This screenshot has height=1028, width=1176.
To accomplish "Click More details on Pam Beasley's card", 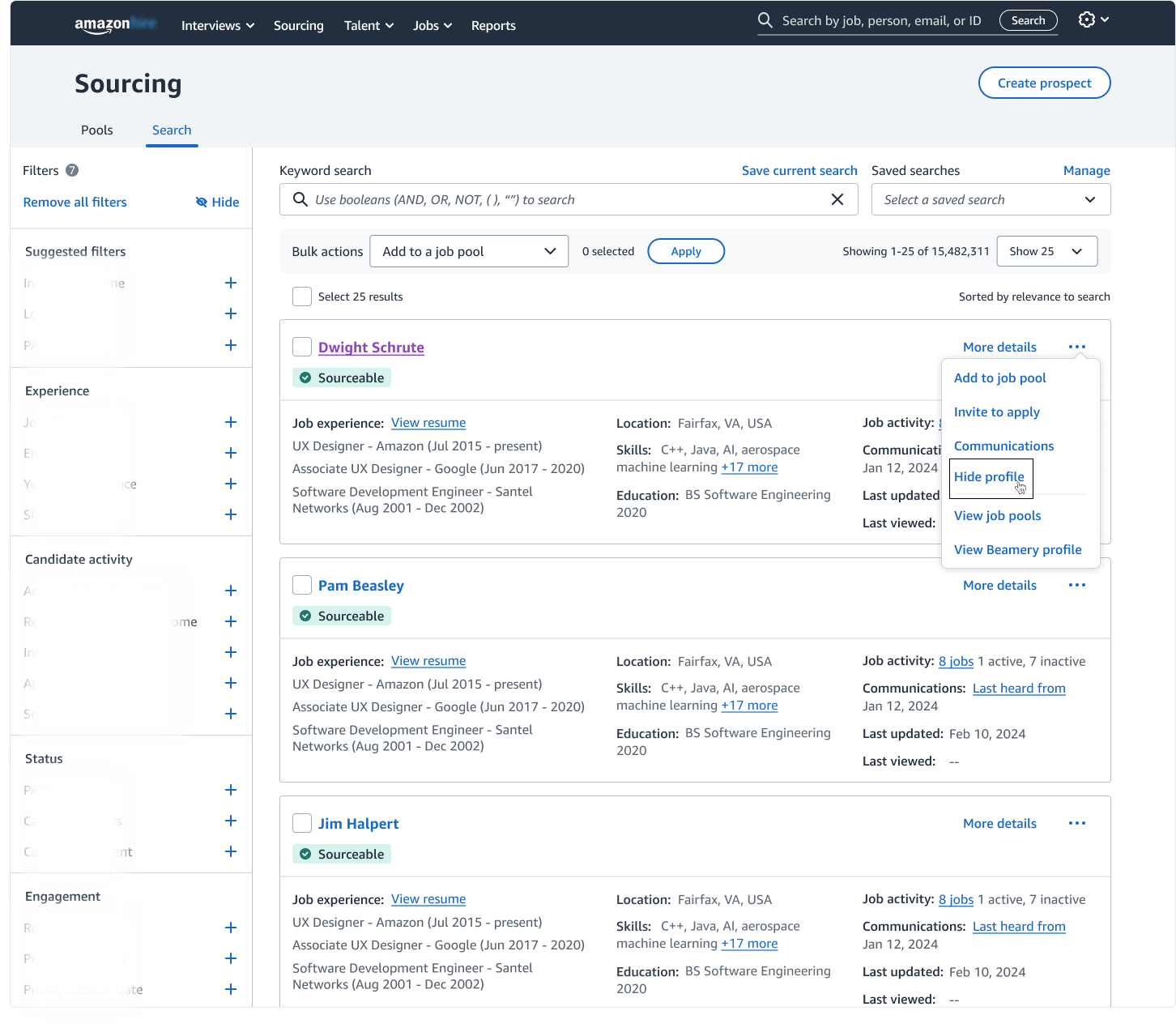I will [999, 585].
